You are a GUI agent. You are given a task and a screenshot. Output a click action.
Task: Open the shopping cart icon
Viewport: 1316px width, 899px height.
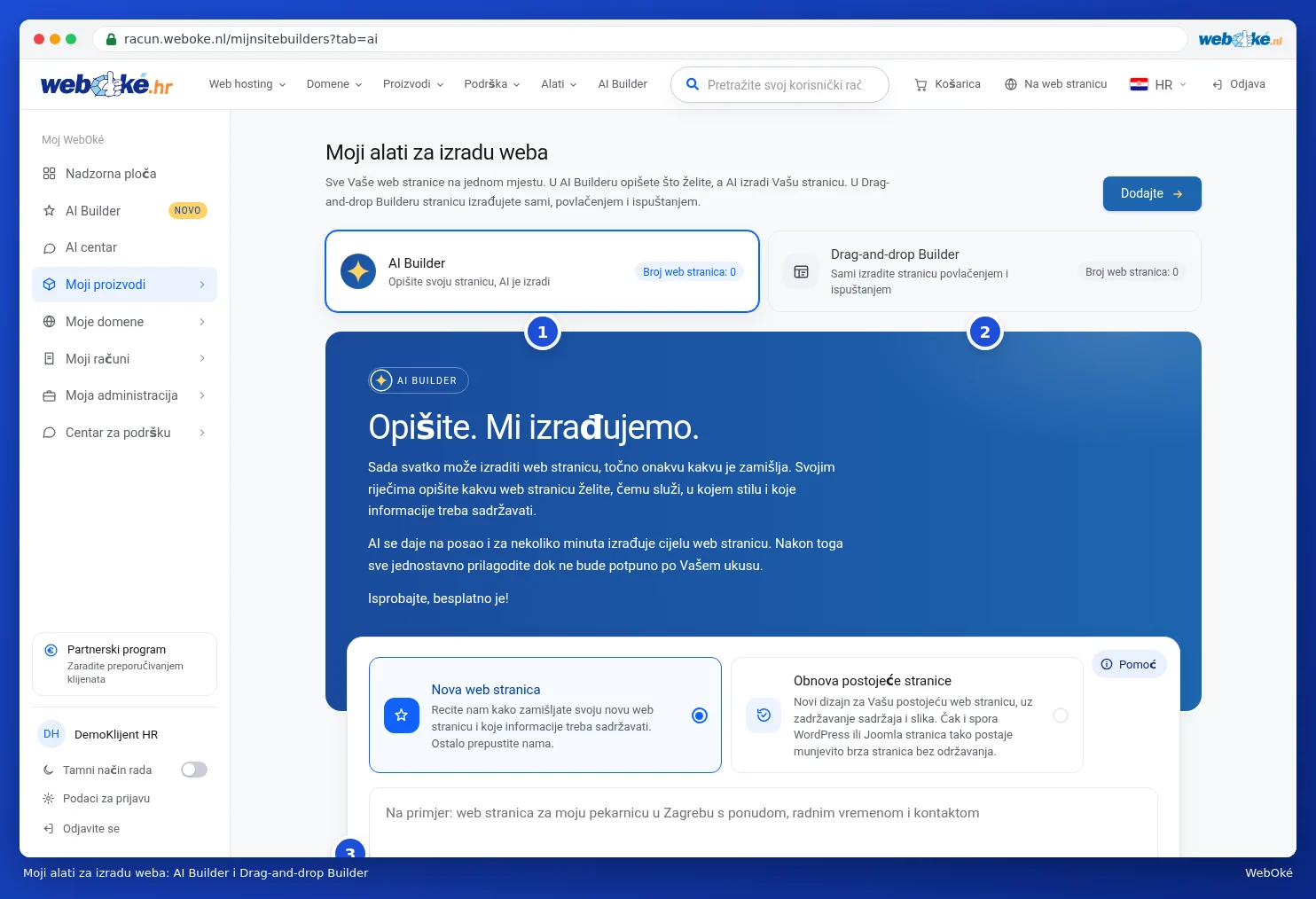point(920,84)
